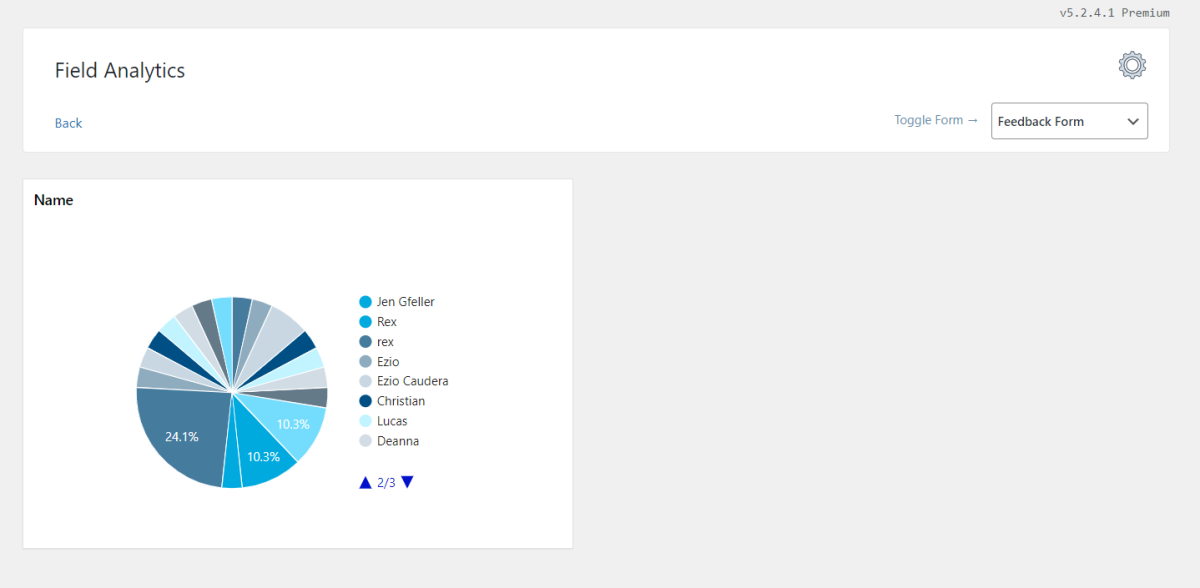Toggle lowercase rex legend entry
Screen dimensions: 1200x588
(x=376, y=342)
